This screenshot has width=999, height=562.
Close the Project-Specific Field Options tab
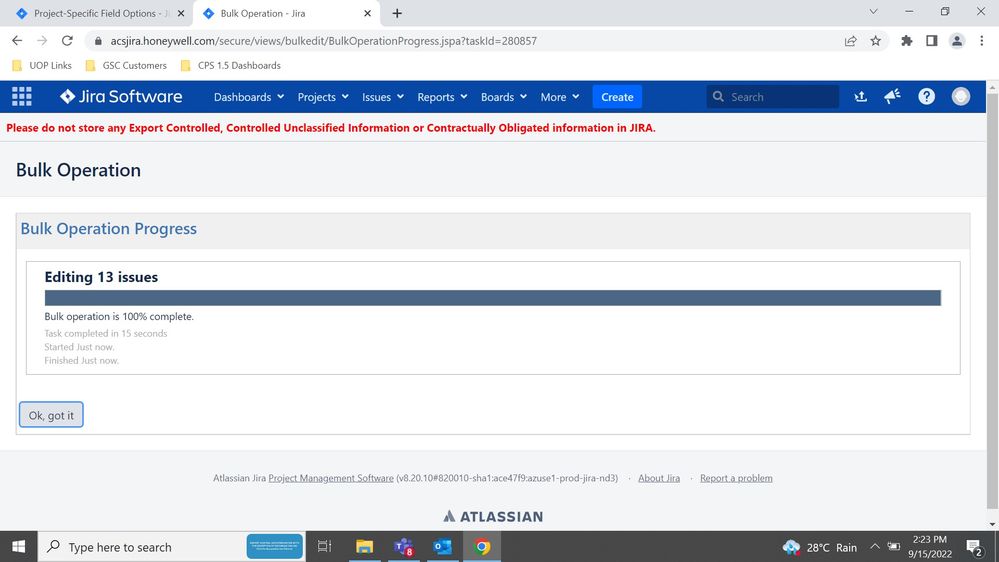[181, 13]
